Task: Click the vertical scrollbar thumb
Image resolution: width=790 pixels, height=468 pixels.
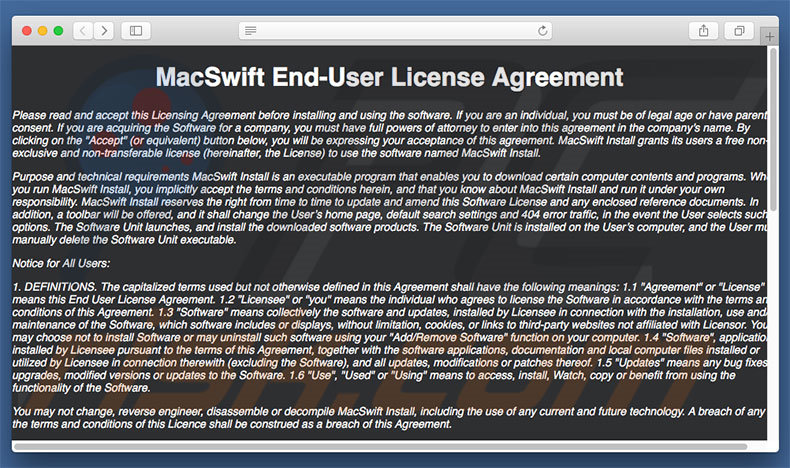Action: (773, 130)
